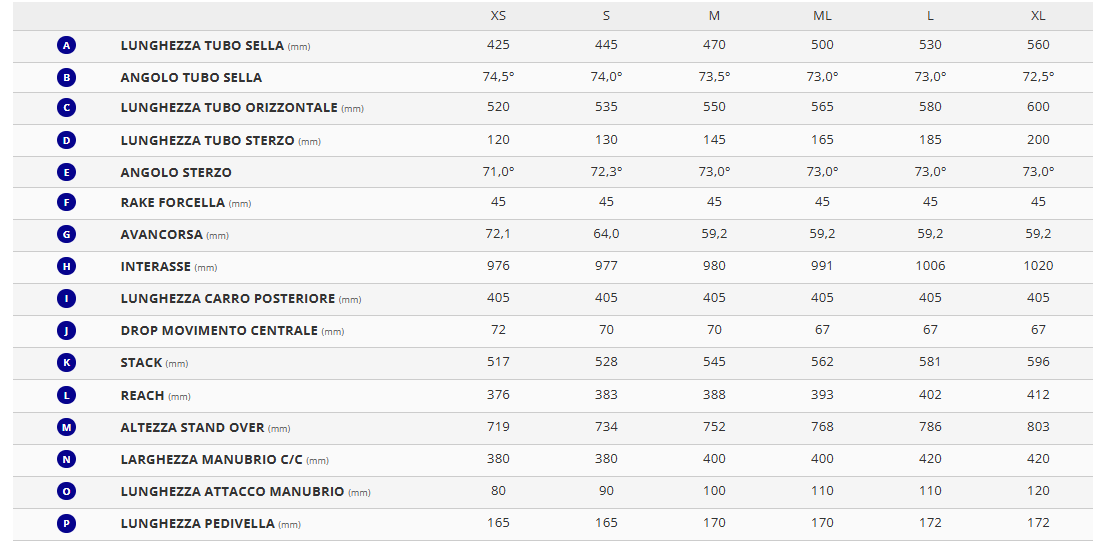Viewport: 1105px width, 553px height.
Task: Click the XL size column header
Action: click(x=1038, y=16)
